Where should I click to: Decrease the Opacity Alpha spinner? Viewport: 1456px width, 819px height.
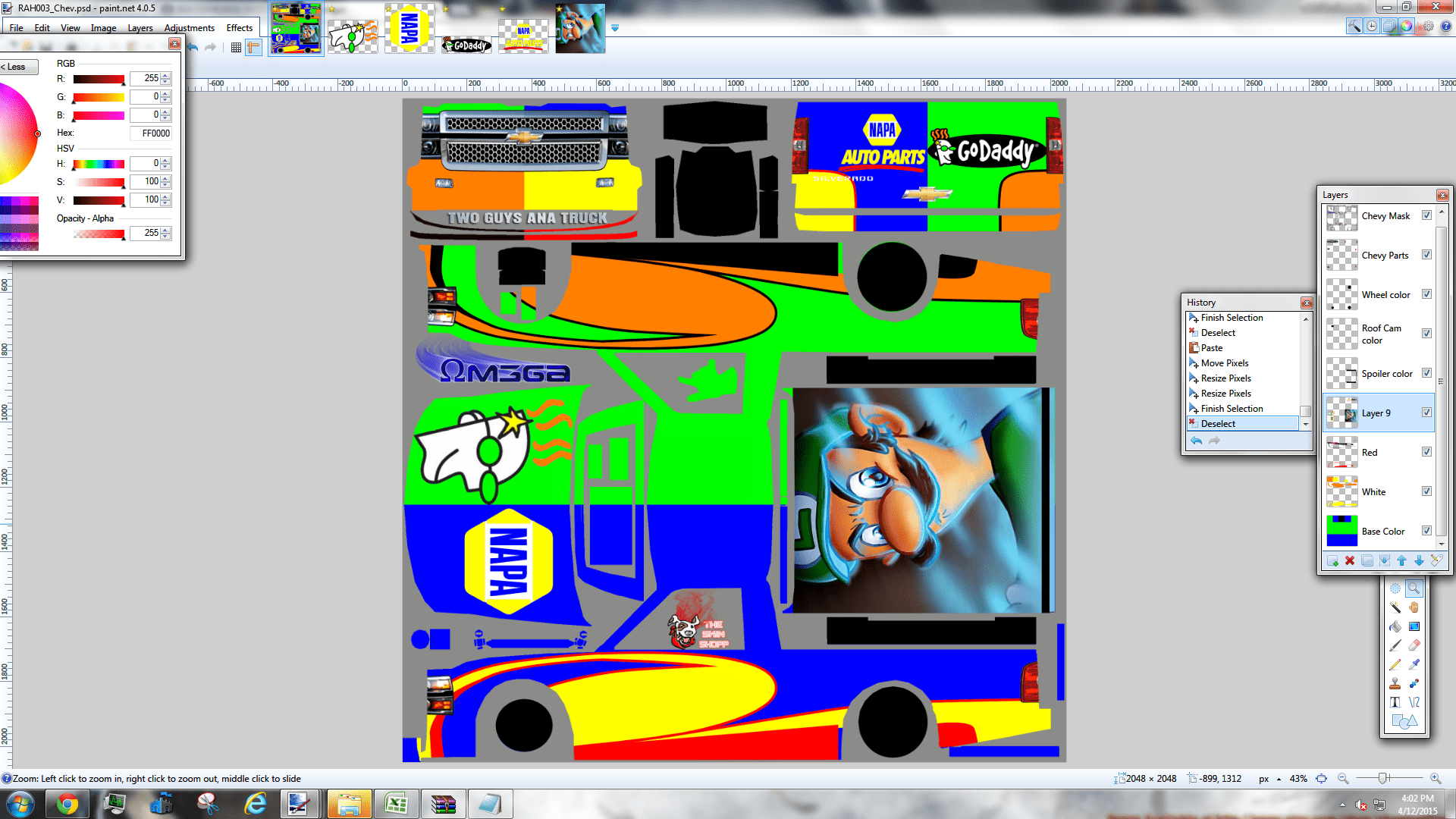coord(166,237)
